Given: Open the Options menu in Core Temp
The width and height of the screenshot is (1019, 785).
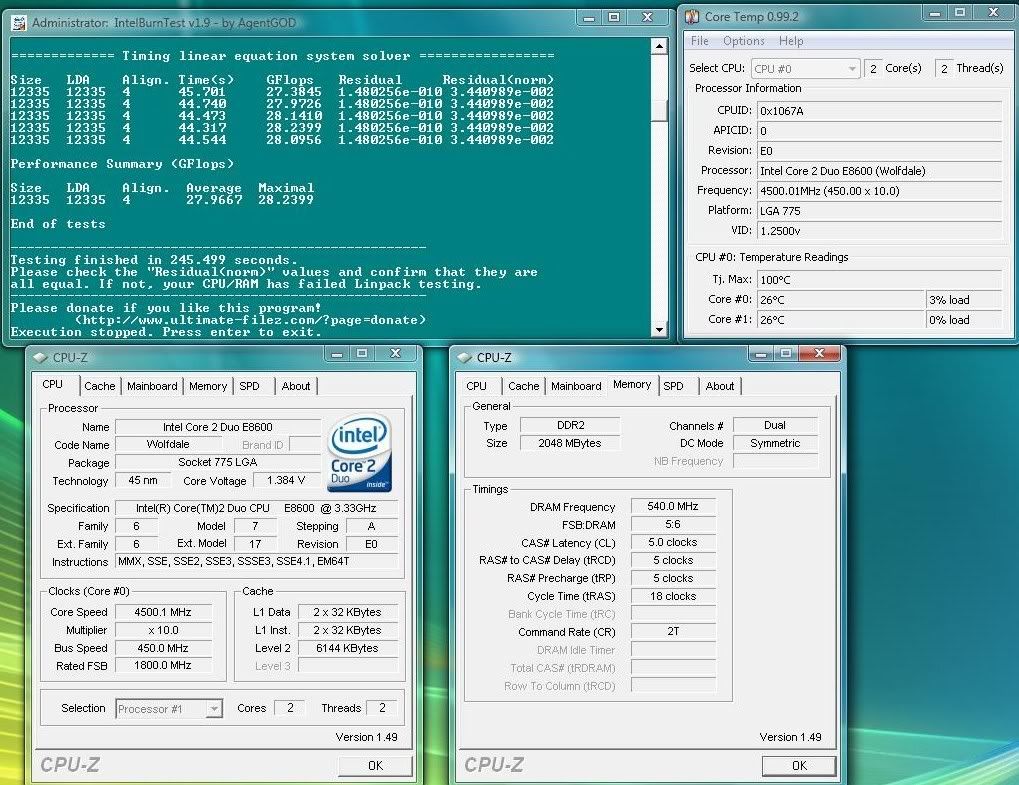Looking at the screenshot, I should tap(743, 41).
